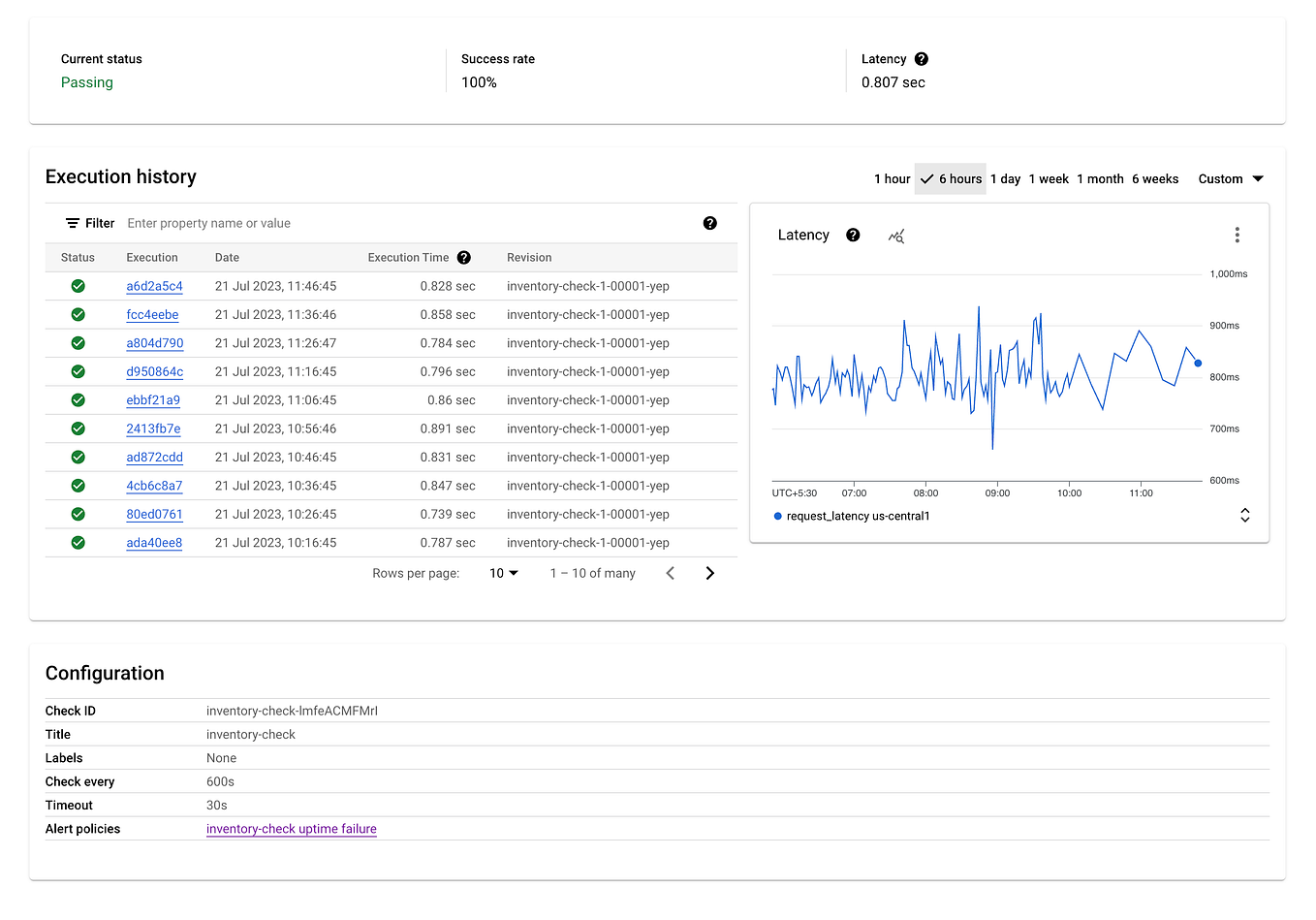This screenshot has width=1316, height=920.
Task: Select the 1 week time range
Action: click(1049, 178)
